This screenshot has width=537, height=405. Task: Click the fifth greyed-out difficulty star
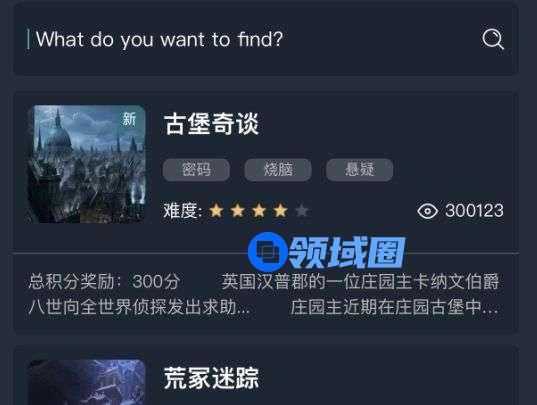pos(302,210)
